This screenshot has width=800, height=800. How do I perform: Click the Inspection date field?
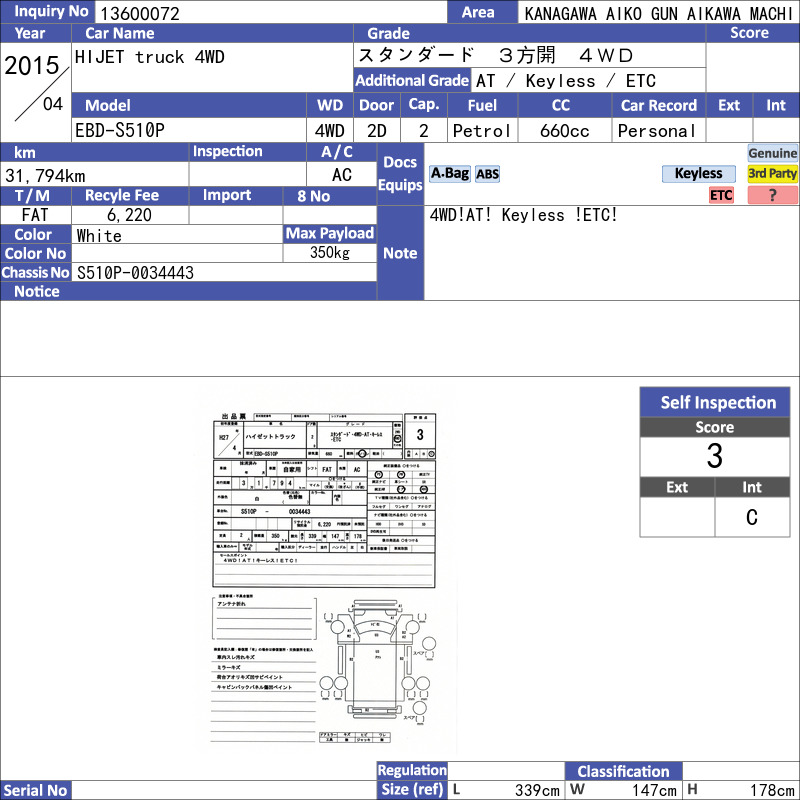(247, 175)
